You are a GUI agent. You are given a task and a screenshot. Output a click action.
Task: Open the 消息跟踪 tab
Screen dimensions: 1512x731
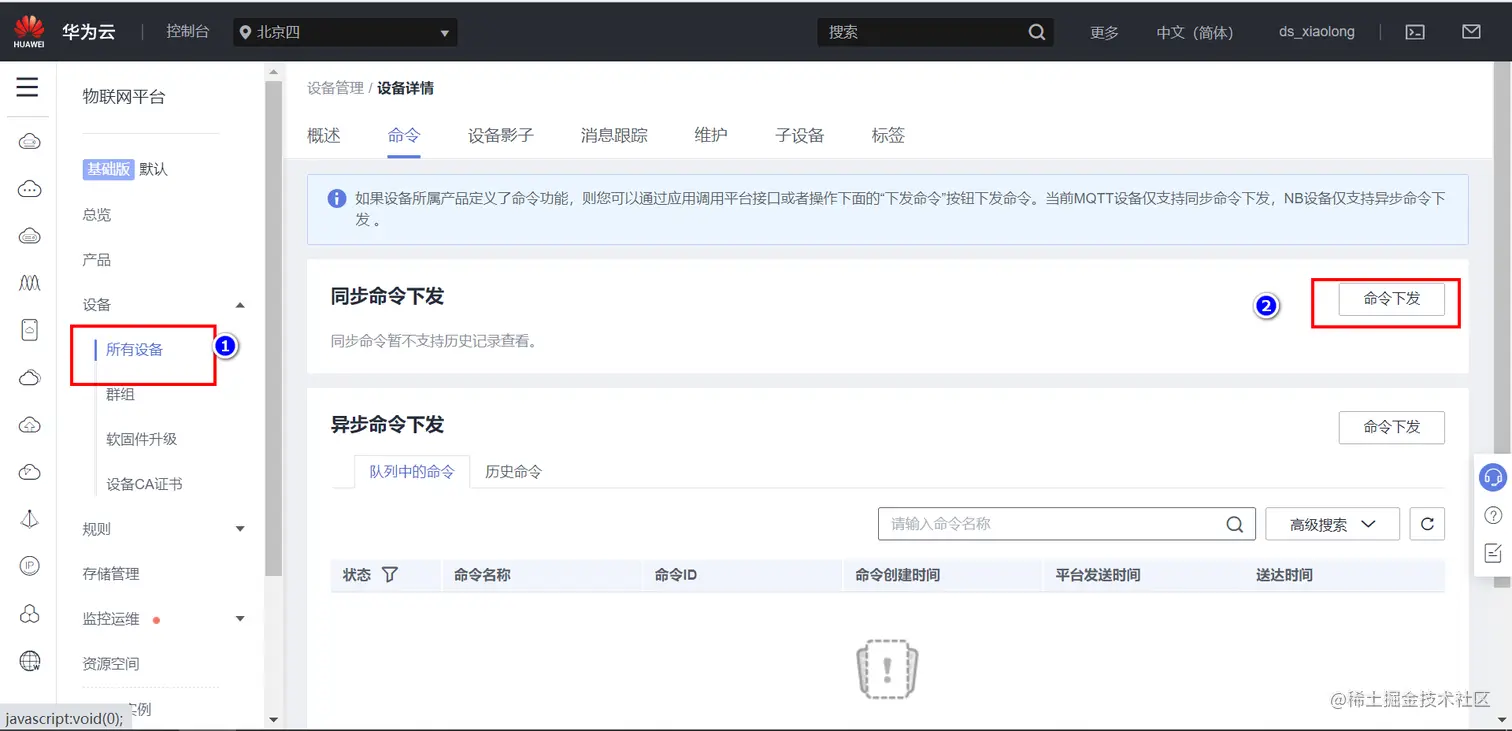tap(614, 136)
